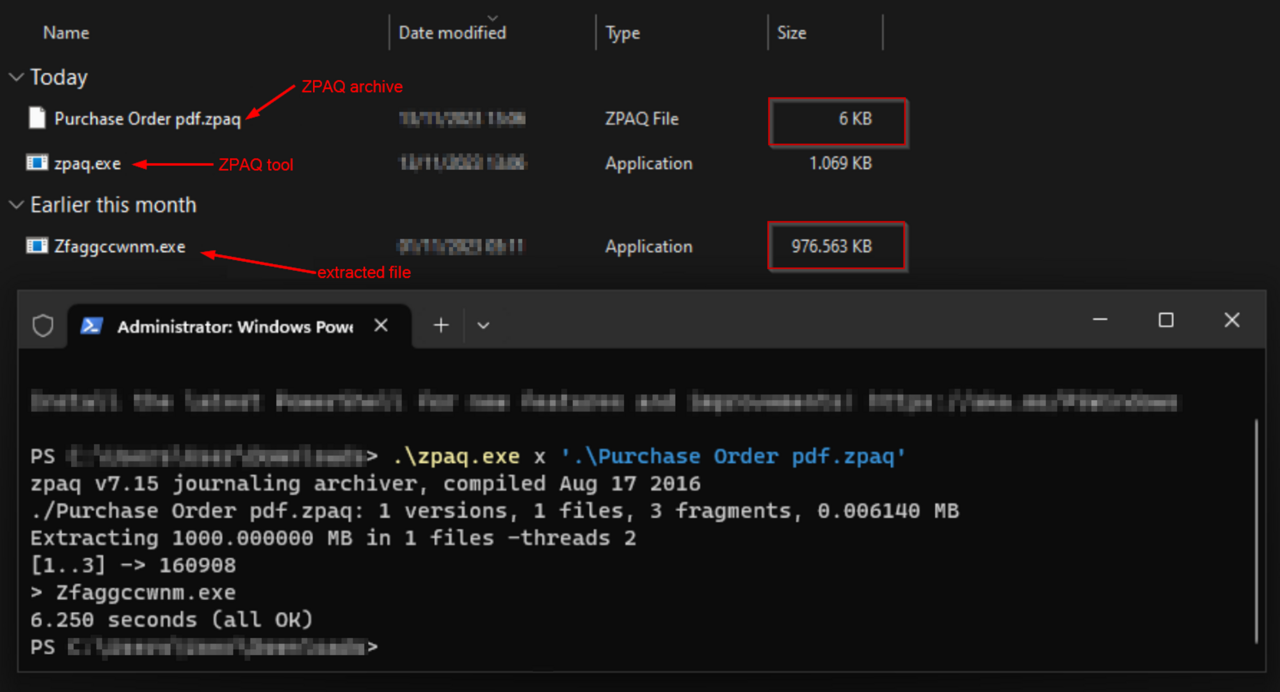Sort files by Type column header
The width and height of the screenshot is (1280, 692).
pos(622,33)
